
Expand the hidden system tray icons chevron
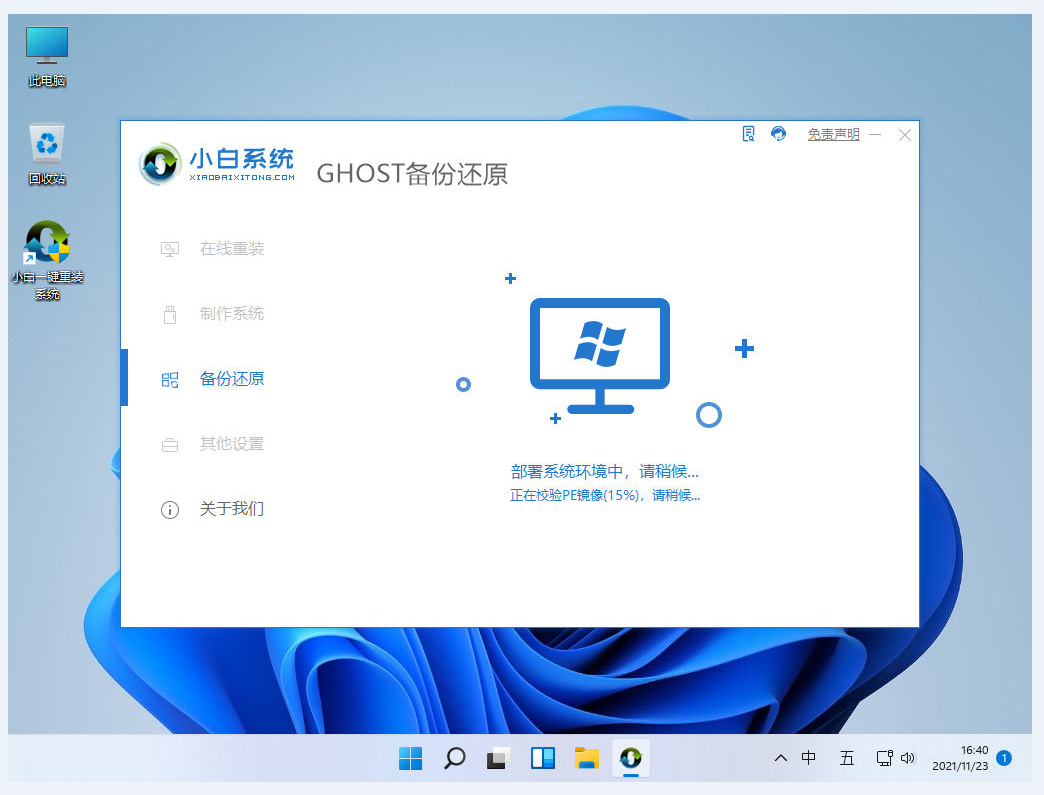point(780,758)
